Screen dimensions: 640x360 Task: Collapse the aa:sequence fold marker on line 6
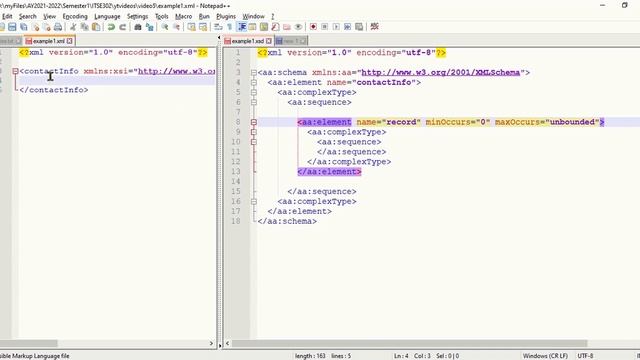click(x=254, y=102)
